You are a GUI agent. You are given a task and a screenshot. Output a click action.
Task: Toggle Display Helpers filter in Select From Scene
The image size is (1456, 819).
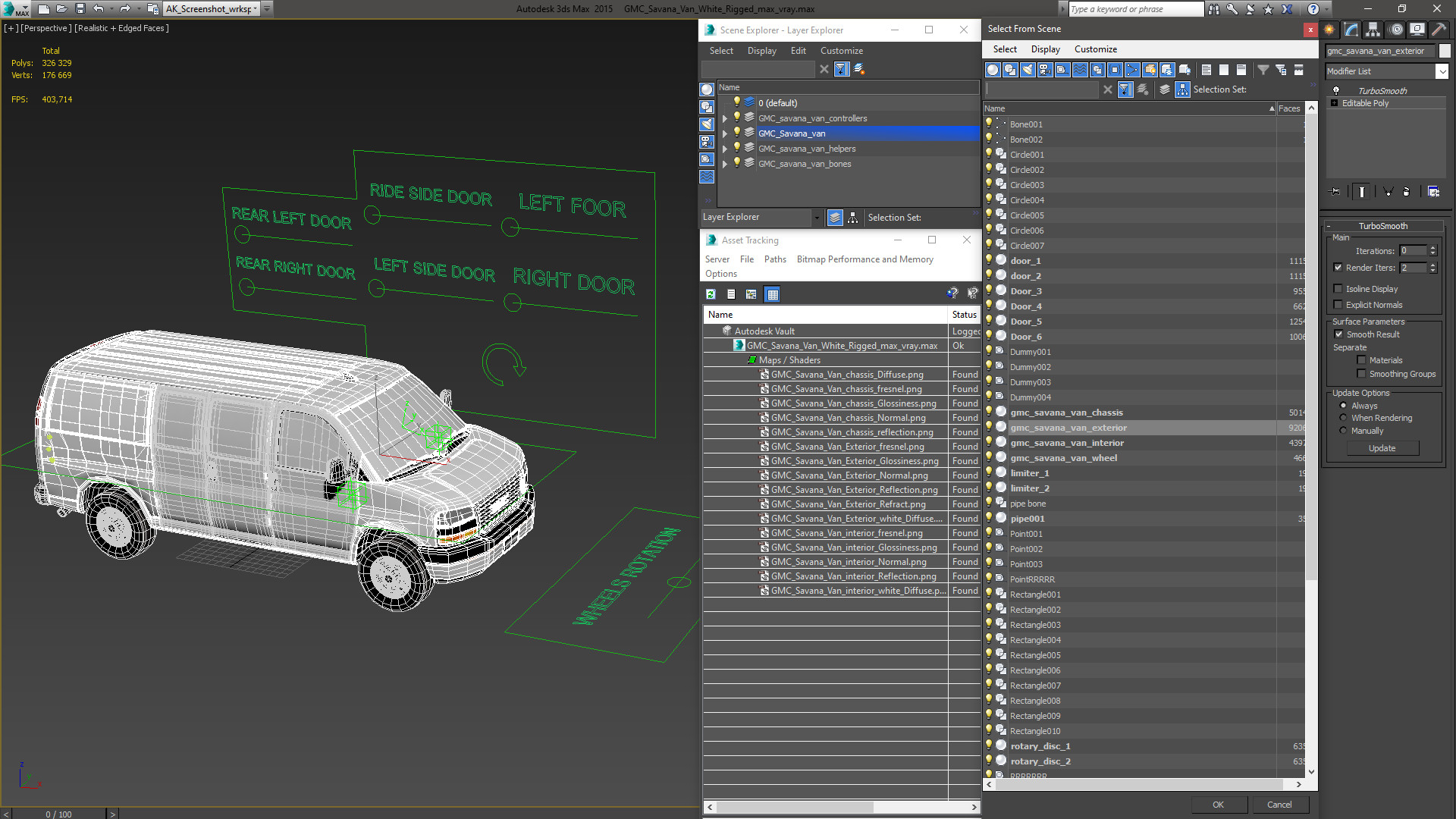(x=1062, y=70)
